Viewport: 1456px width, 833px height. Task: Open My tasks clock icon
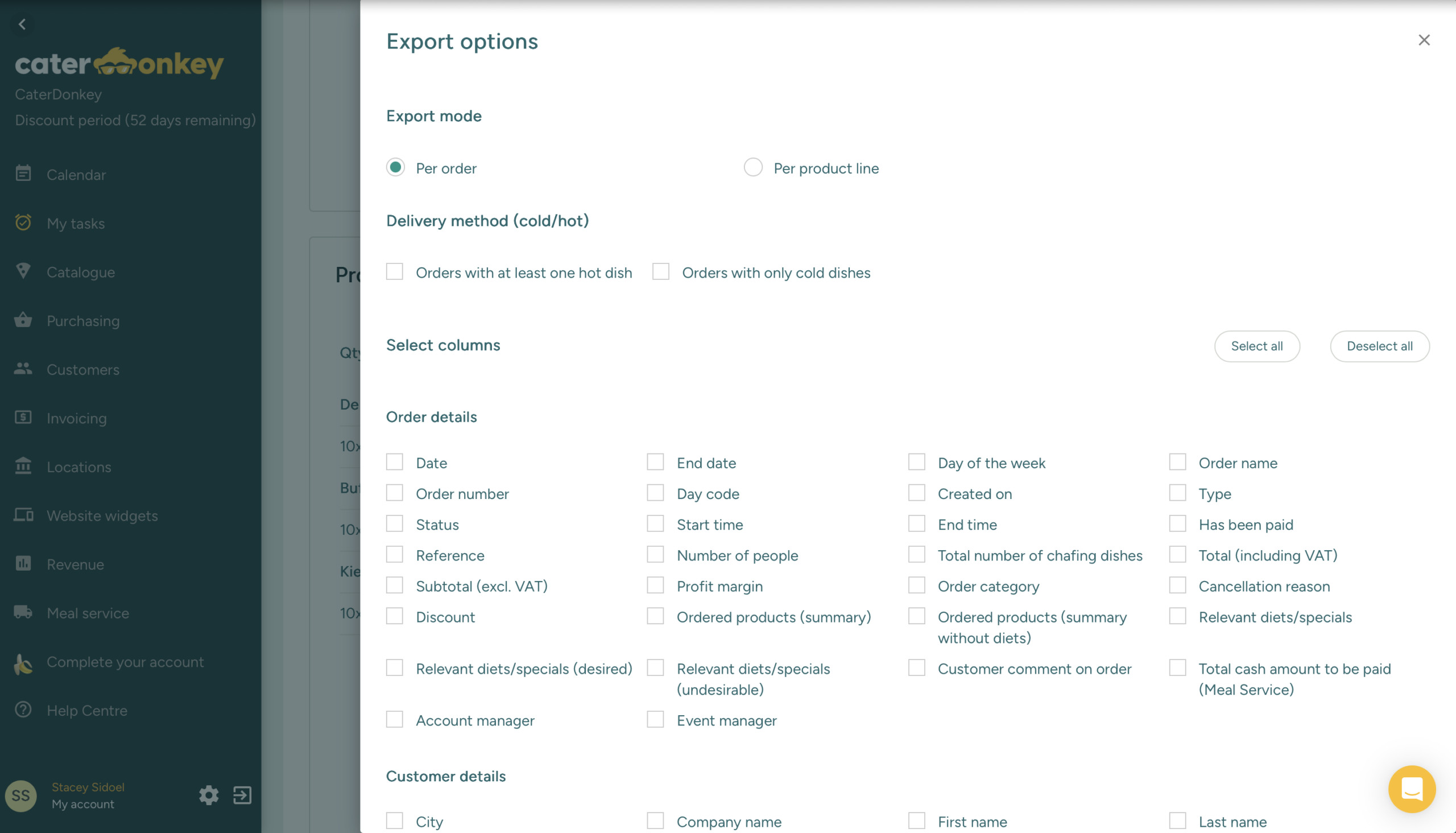click(23, 222)
